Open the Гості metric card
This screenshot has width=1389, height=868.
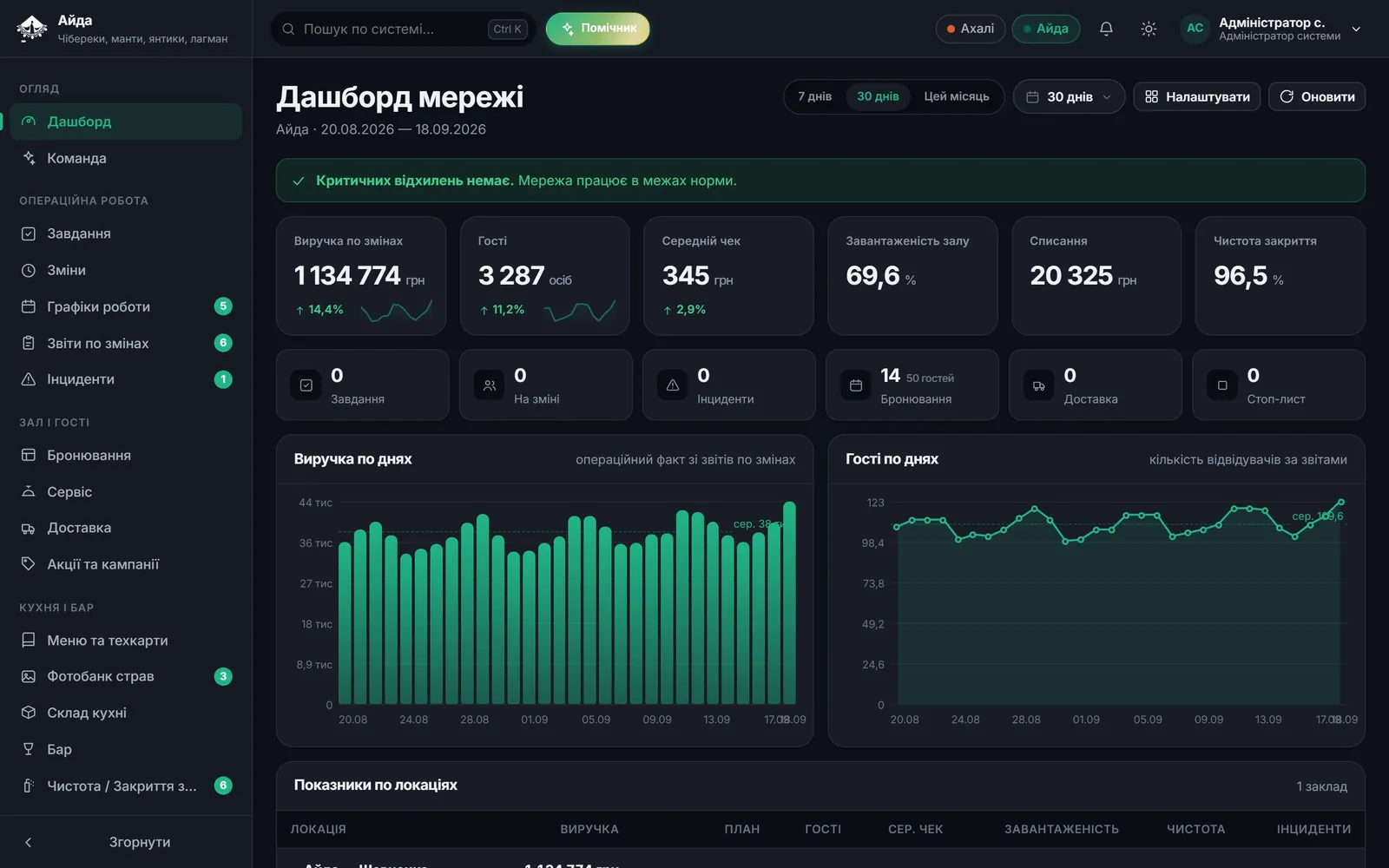tap(545, 276)
